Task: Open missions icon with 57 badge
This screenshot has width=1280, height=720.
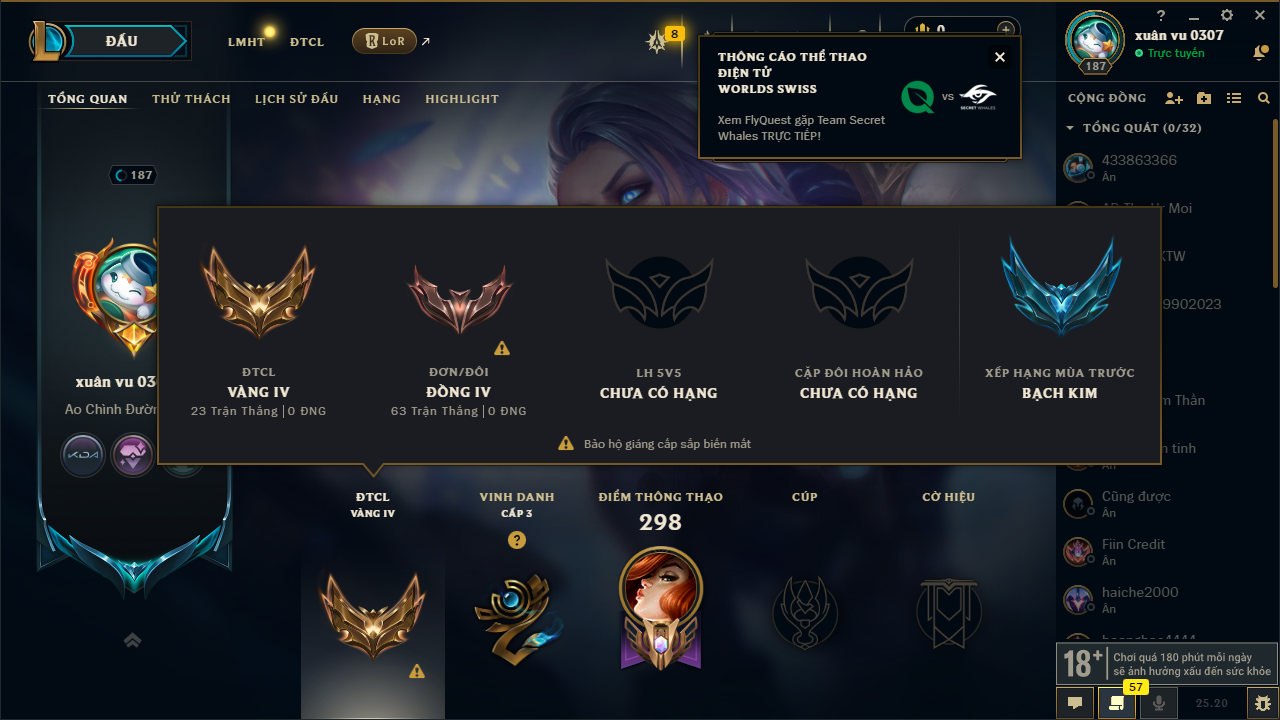Action: click(x=1116, y=703)
